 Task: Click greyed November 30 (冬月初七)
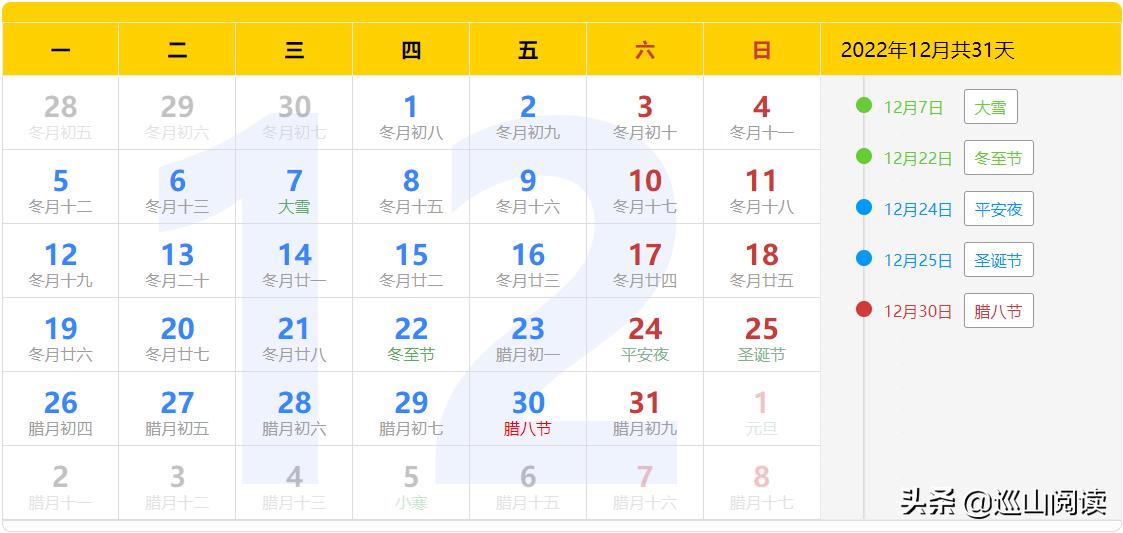point(294,112)
